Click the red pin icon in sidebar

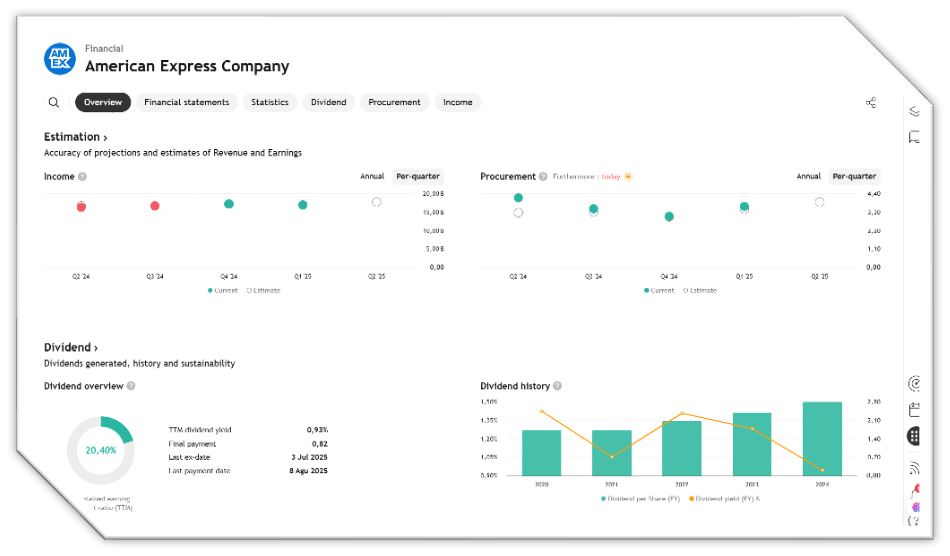[x=915, y=491]
